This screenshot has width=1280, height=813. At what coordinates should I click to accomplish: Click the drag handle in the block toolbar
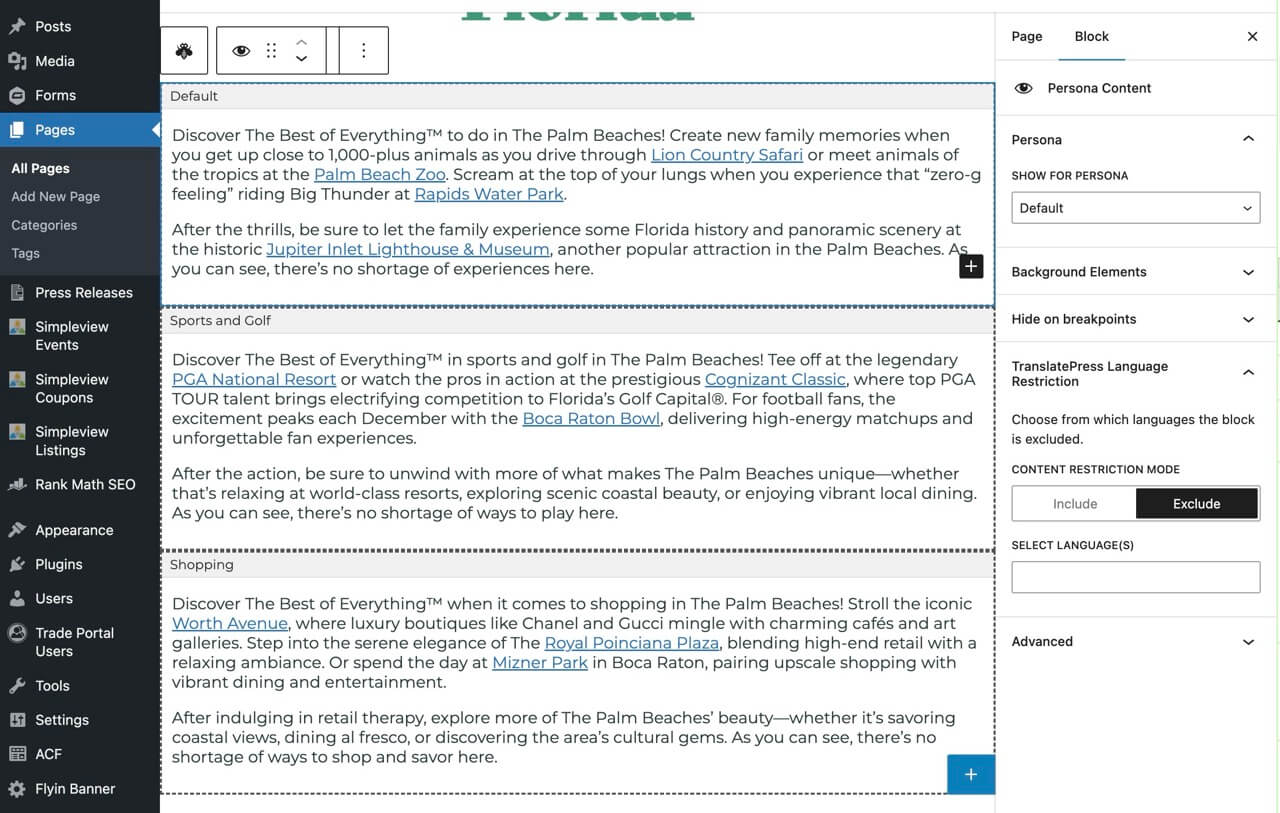pyautogui.click(x=271, y=49)
